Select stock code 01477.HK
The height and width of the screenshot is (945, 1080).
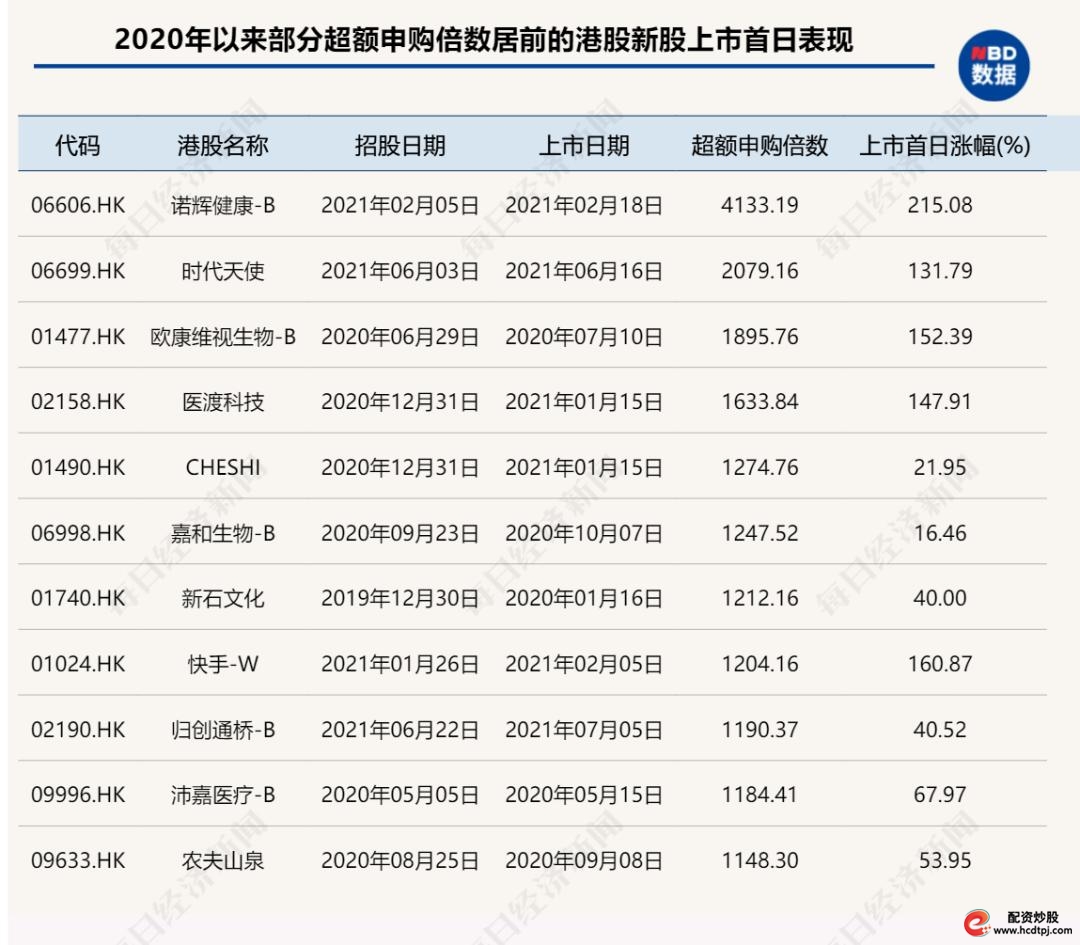[x=78, y=337]
